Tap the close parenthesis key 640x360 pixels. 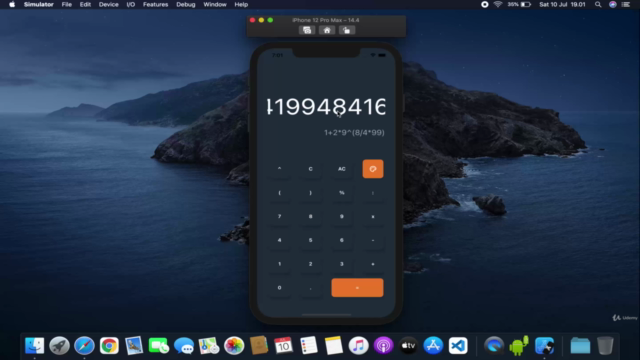point(310,193)
